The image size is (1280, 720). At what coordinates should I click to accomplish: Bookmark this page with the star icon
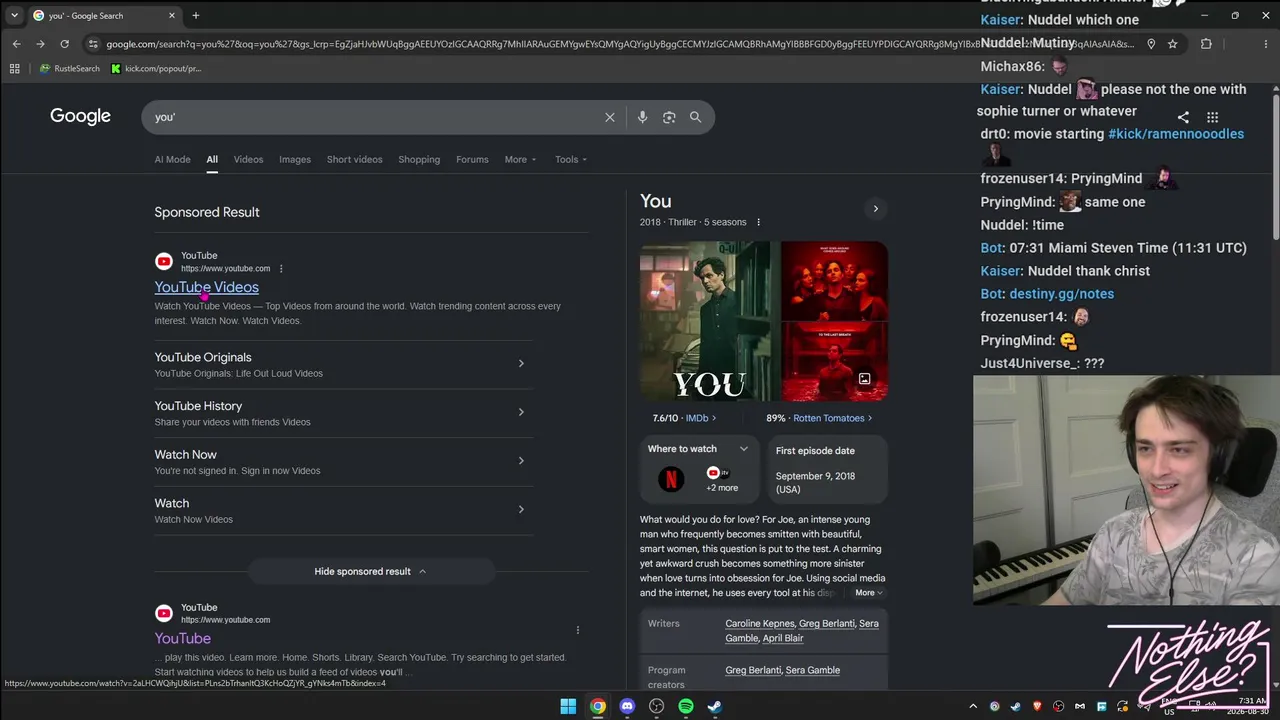(x=1173, y=44)
